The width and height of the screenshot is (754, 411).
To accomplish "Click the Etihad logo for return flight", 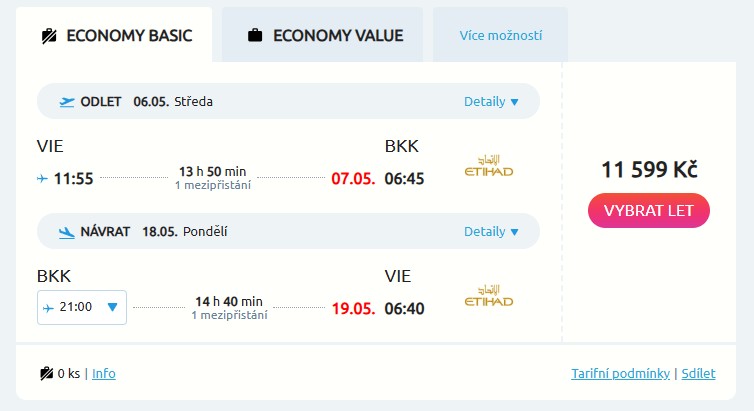I will (x=489, y=296).
